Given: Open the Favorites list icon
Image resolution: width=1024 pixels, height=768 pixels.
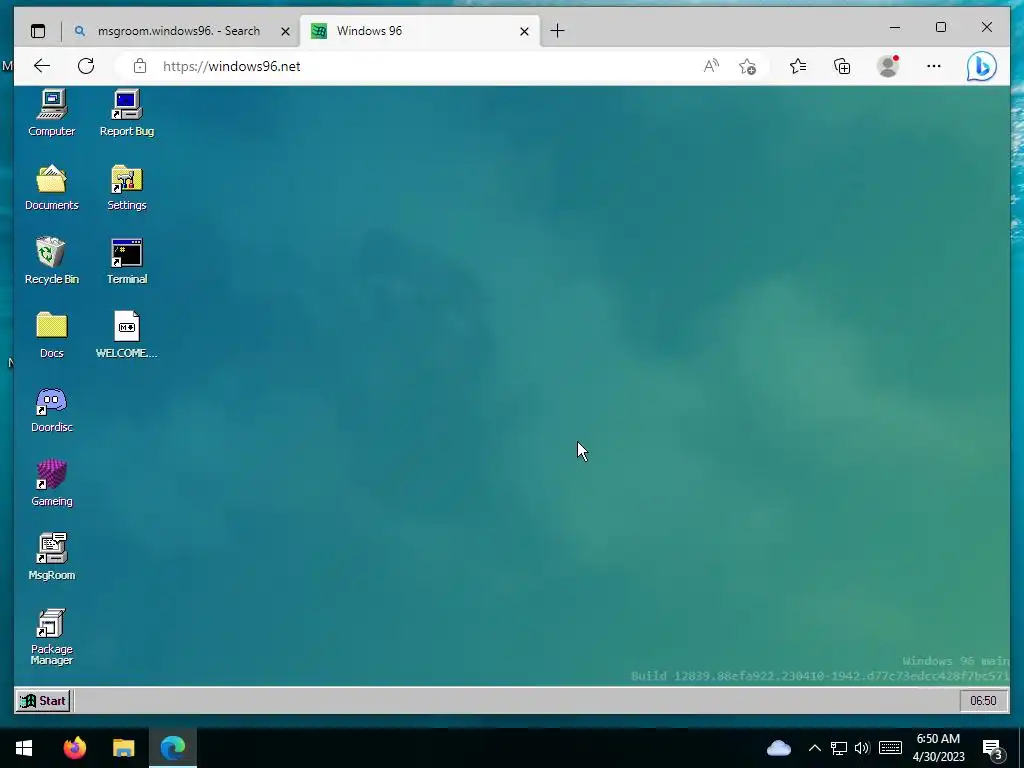Looking at the screenshot, I should tap(798, 66).
